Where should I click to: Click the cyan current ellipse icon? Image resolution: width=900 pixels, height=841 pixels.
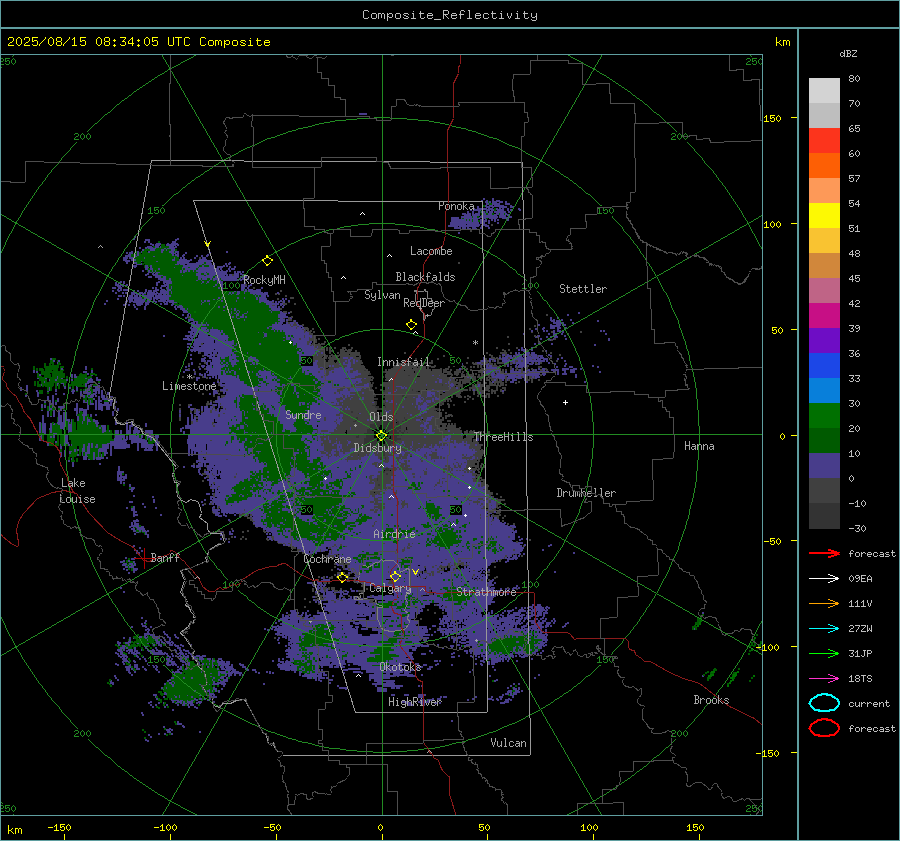coord(824,703)
